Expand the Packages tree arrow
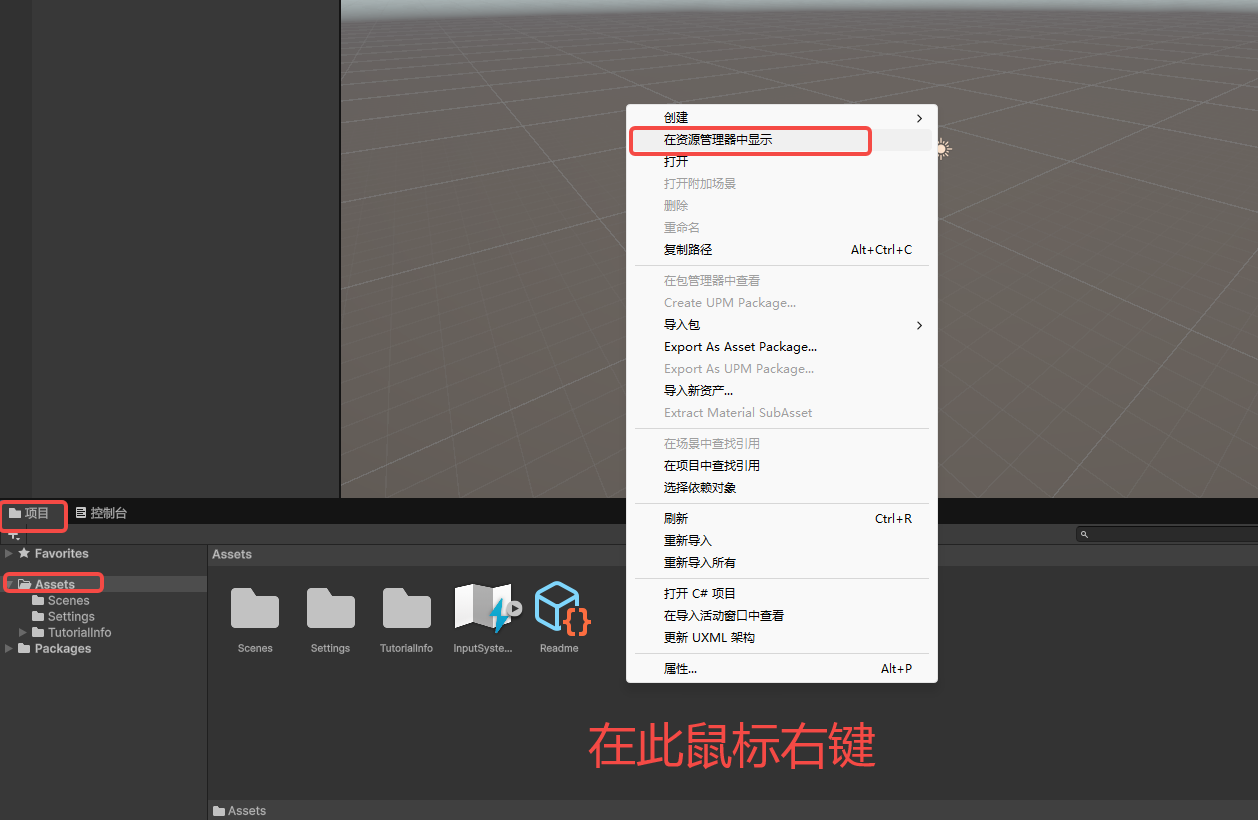 coord(9,648)
